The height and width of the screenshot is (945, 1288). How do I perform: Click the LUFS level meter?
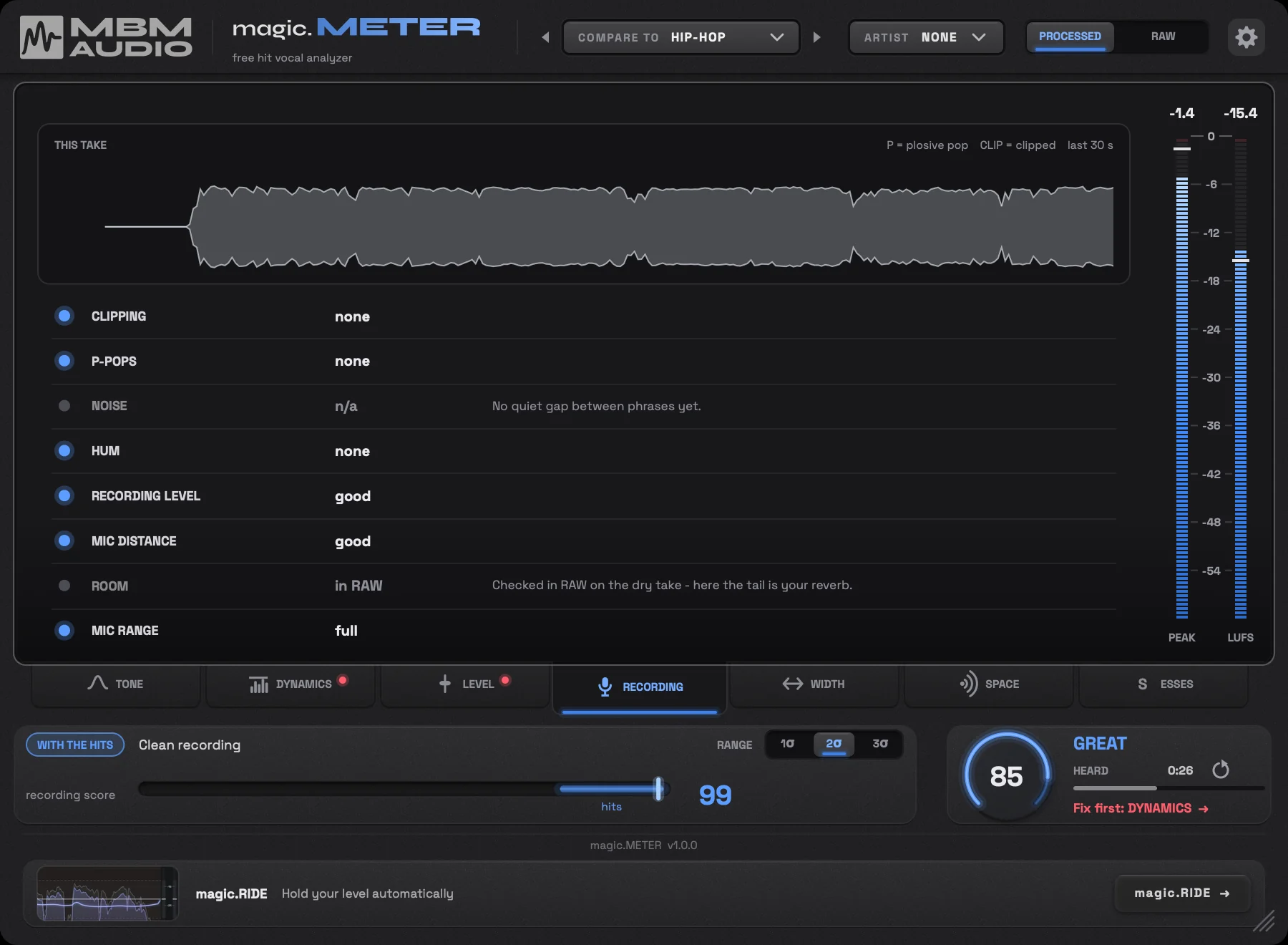[1241, 377]
